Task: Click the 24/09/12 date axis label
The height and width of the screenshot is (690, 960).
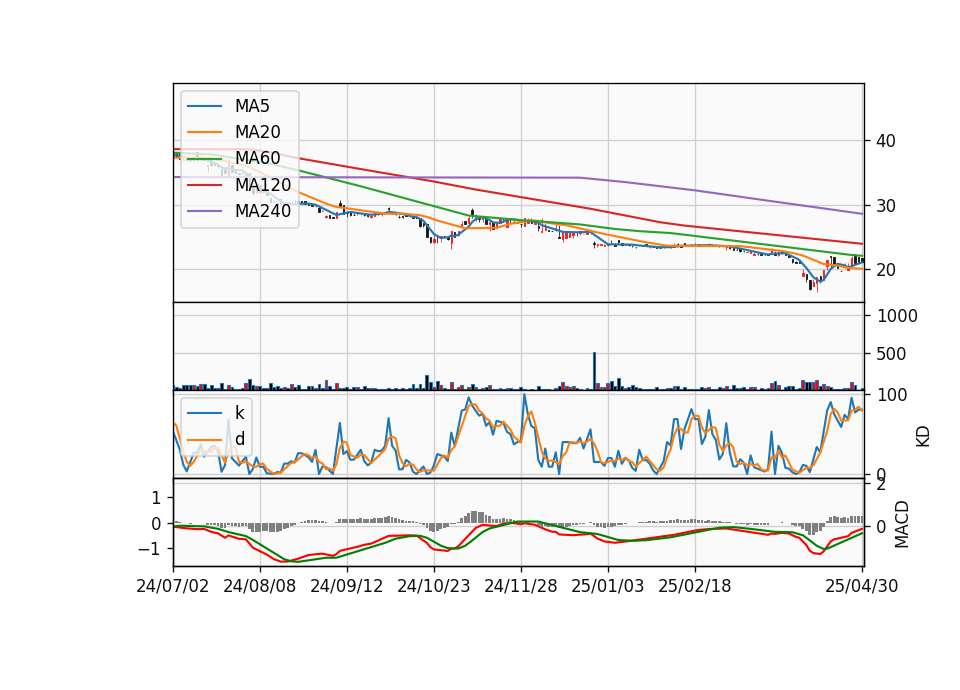Action: [x=347, y=586]
